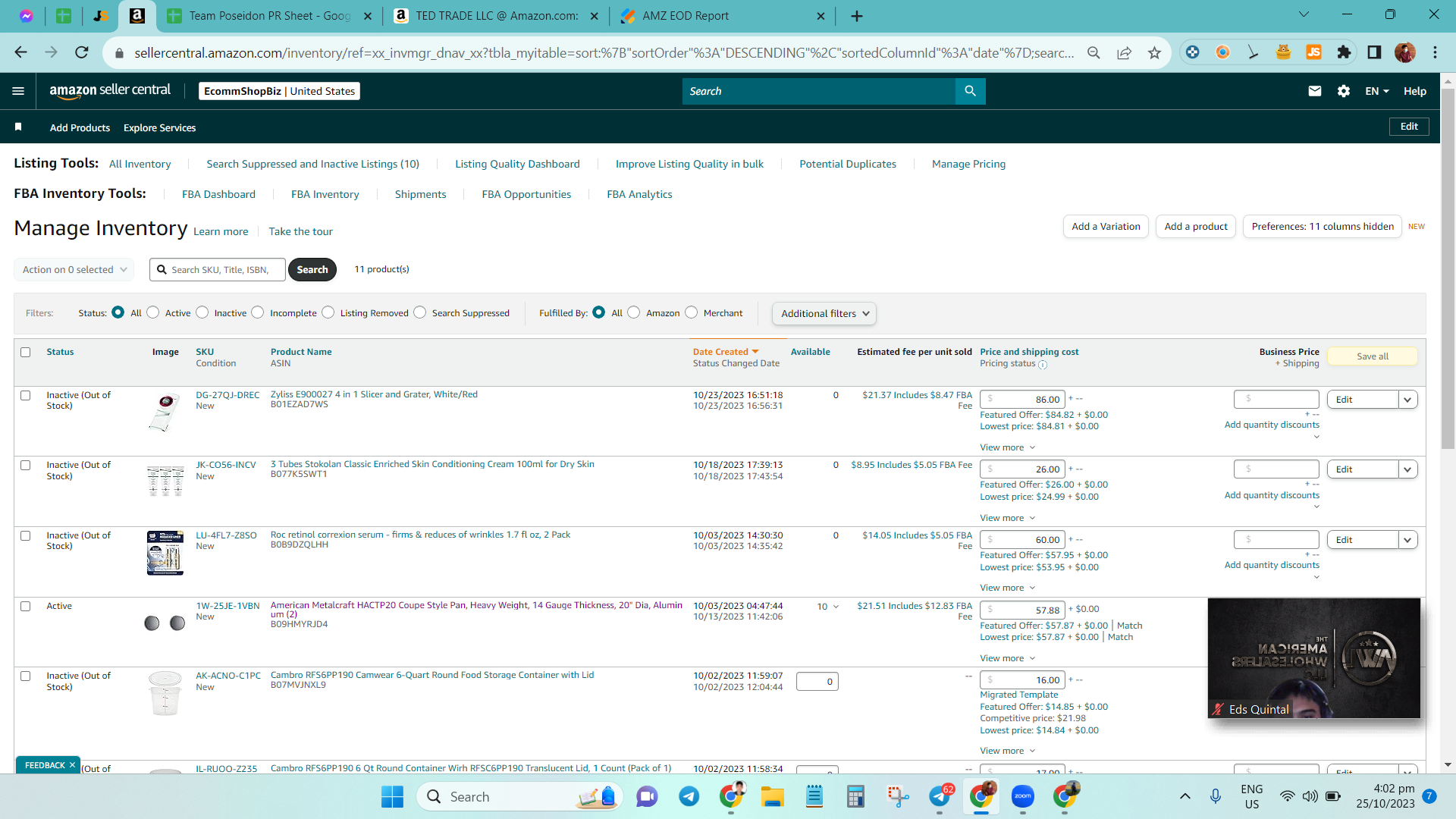Viewport: 1456px width, 819px height.
Task: Check the box for SKU 1W-25JE-1VBN row
Action: (26, 606)
